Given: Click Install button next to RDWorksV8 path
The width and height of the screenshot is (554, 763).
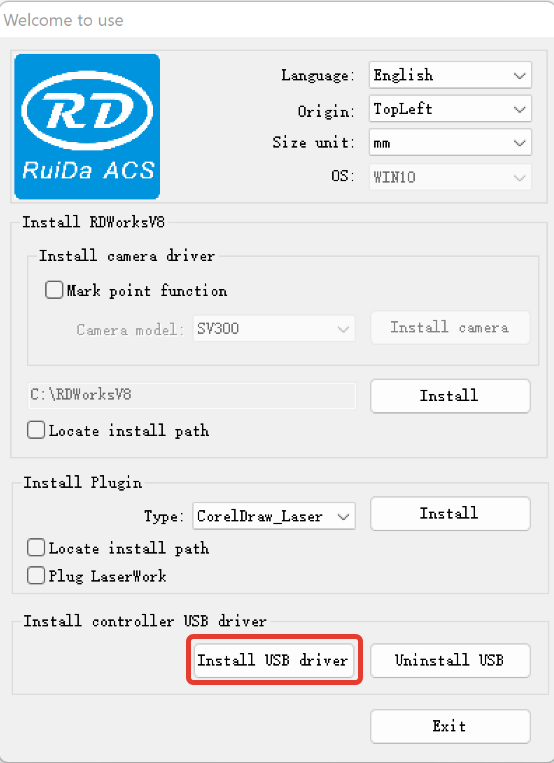Looking at the screenshot, I should coord(450,396).
